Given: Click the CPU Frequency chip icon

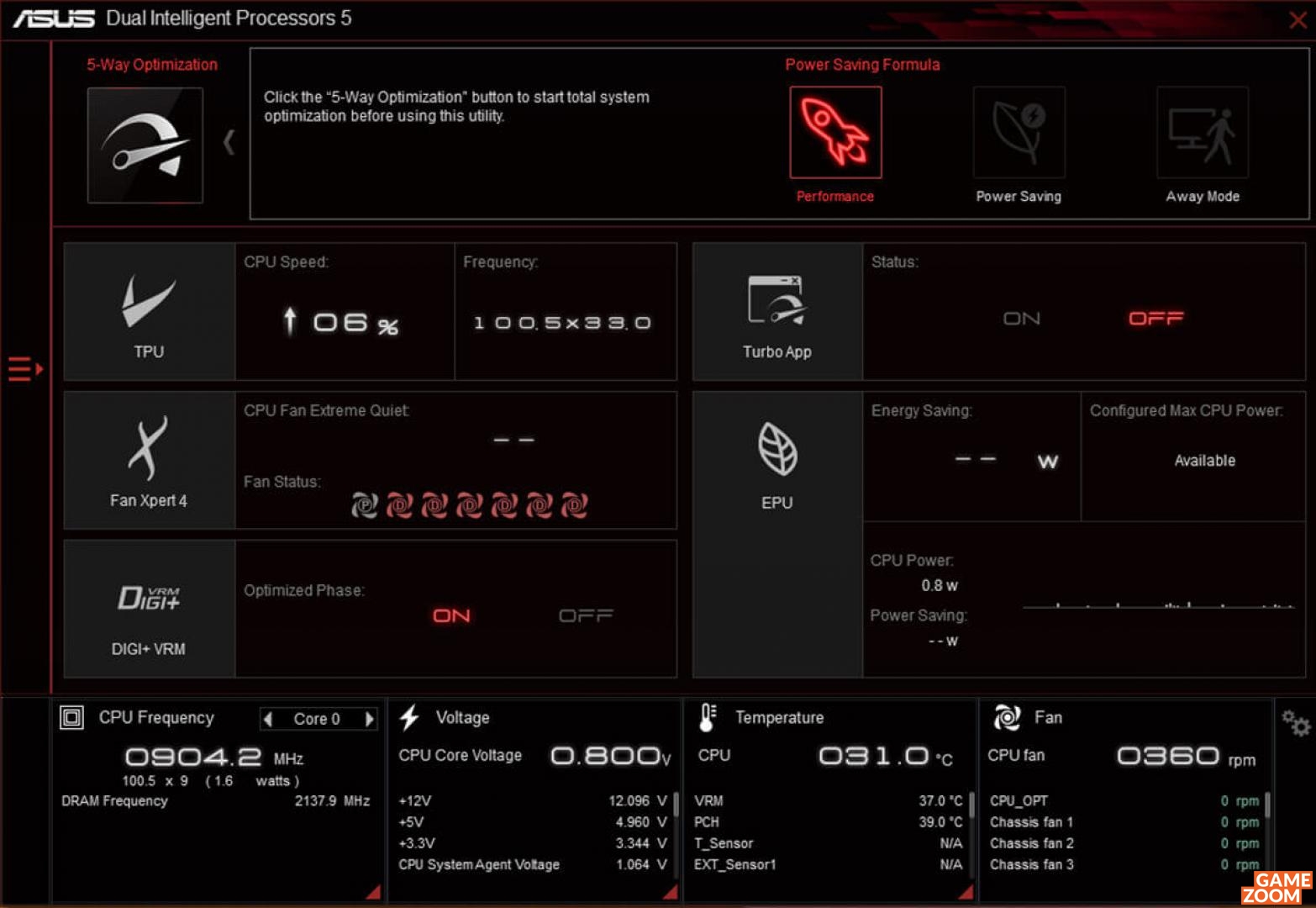Looking at the screenshot, I should 71,717.
